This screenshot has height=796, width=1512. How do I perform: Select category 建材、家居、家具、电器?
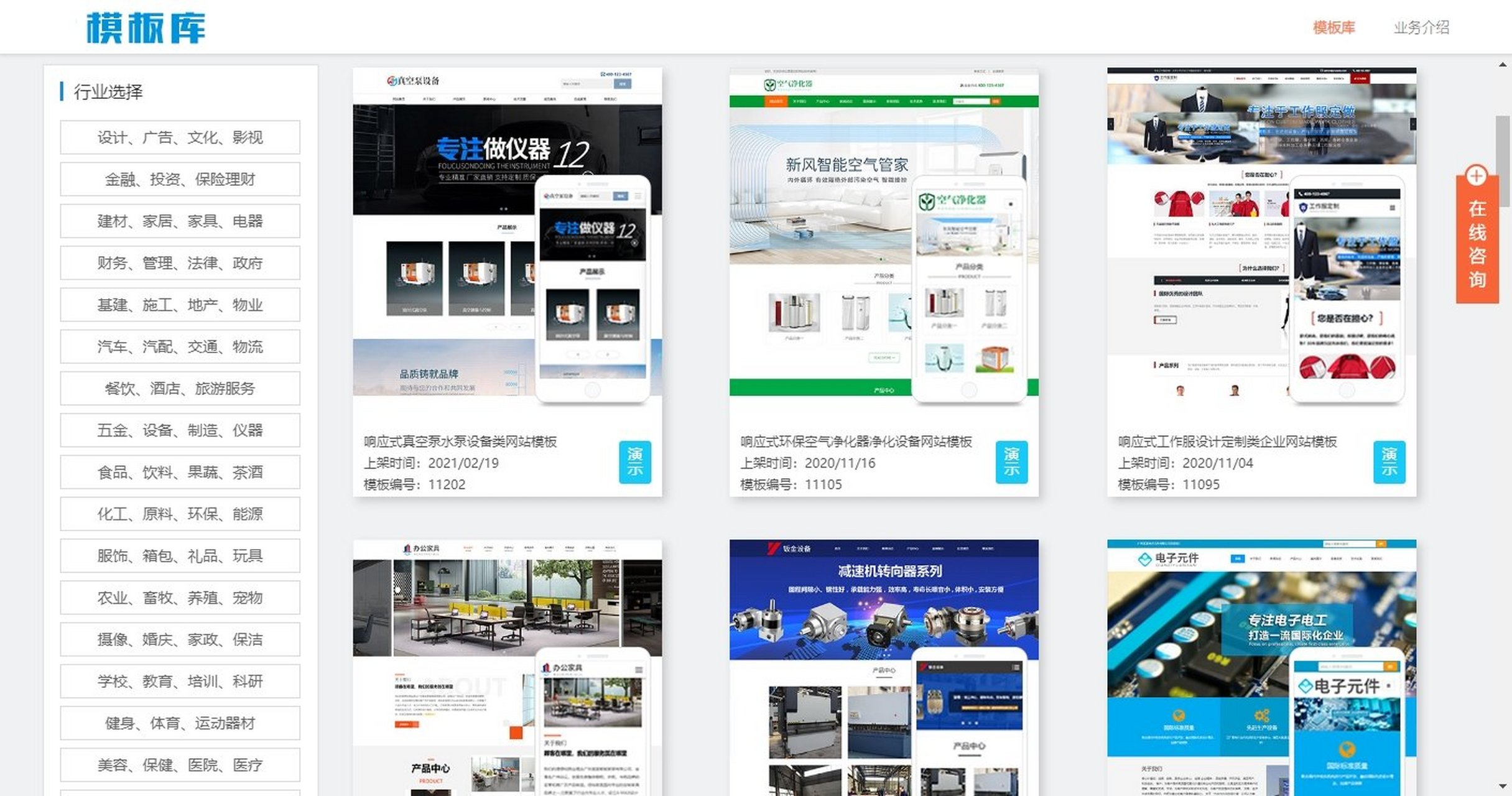180,221
